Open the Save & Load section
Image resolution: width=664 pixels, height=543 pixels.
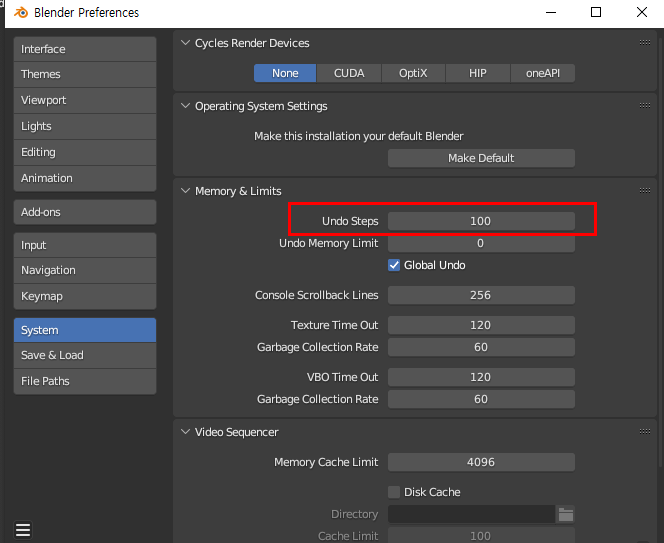point(85,355)
